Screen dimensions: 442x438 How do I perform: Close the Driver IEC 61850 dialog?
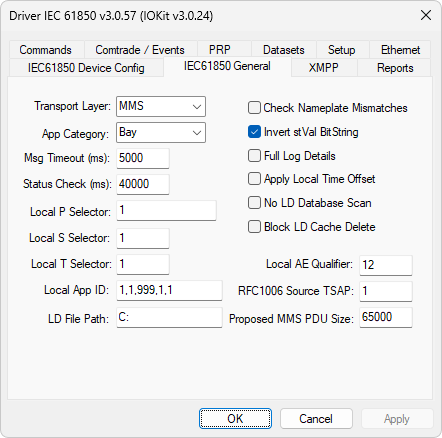426,15
